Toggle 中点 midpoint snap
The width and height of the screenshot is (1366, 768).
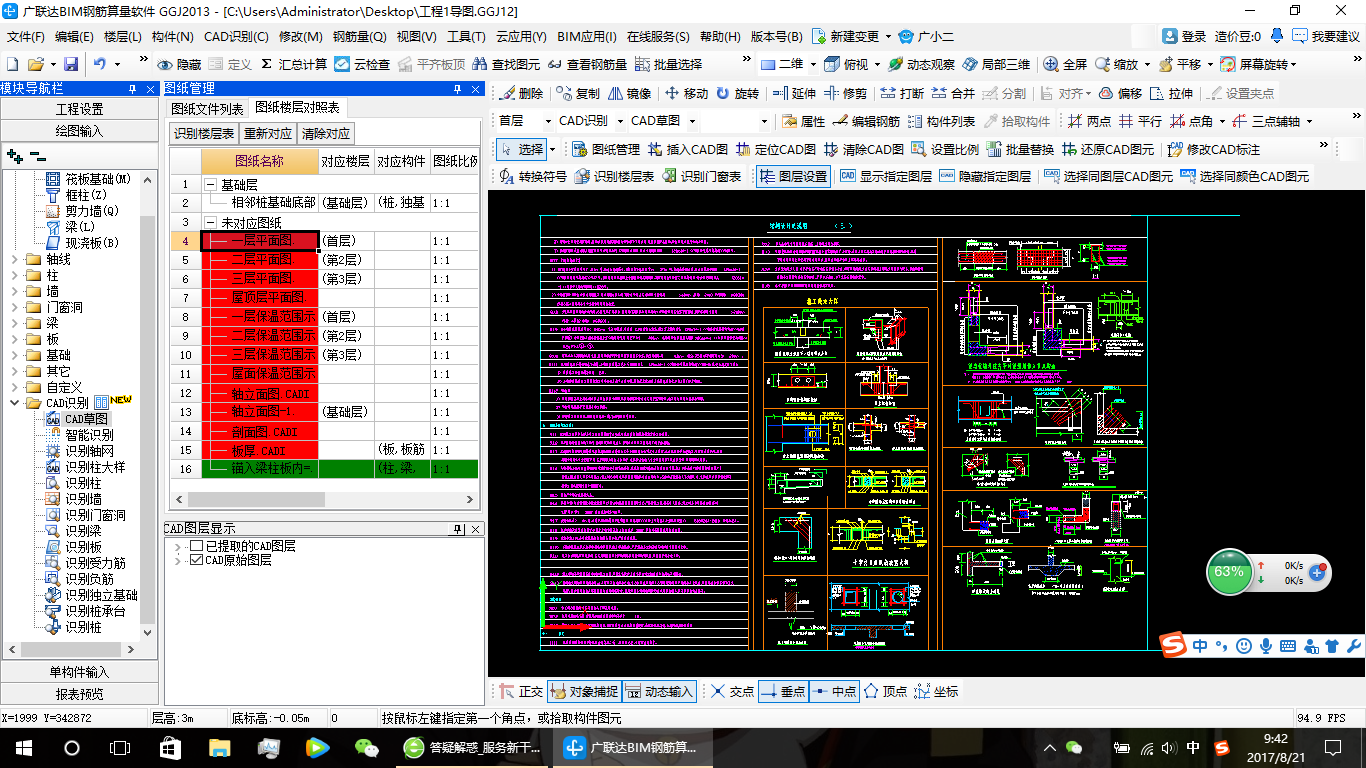(834, 691)
